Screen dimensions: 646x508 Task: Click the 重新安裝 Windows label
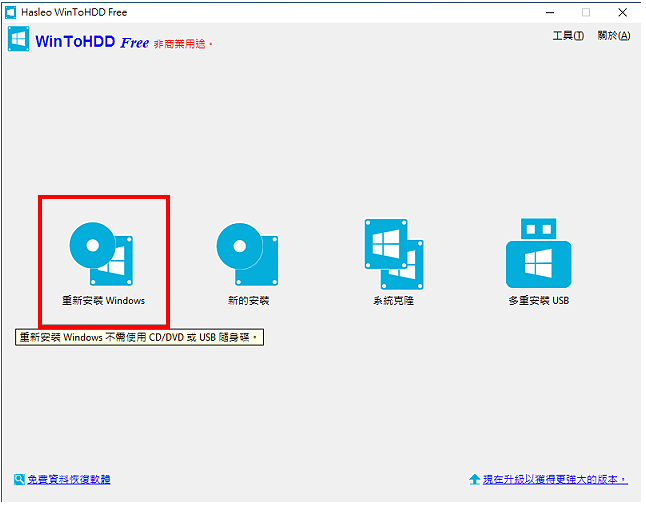[x=103, y=301]
